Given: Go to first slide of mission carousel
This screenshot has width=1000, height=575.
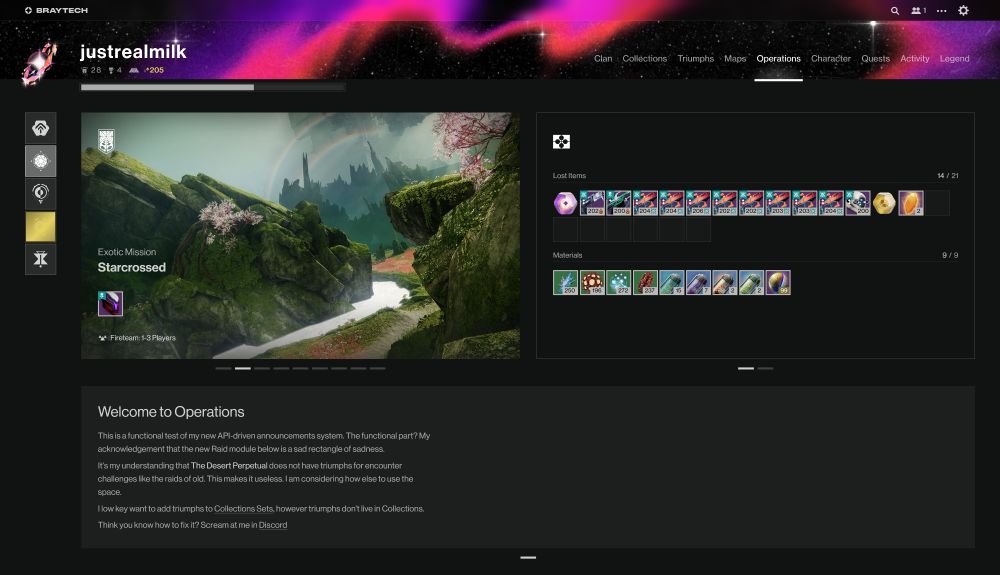Looking at the screenshot, I should [x=223, y=368].
